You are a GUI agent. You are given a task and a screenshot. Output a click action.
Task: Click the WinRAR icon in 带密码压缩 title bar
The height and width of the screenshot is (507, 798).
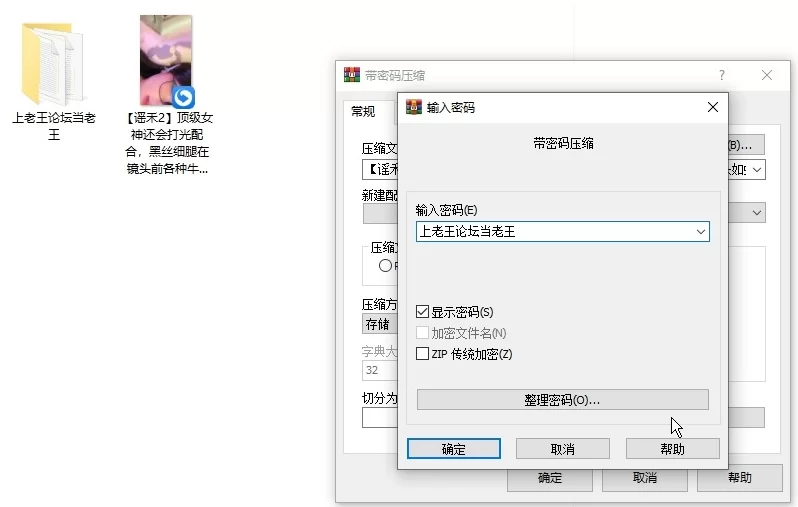352,75
